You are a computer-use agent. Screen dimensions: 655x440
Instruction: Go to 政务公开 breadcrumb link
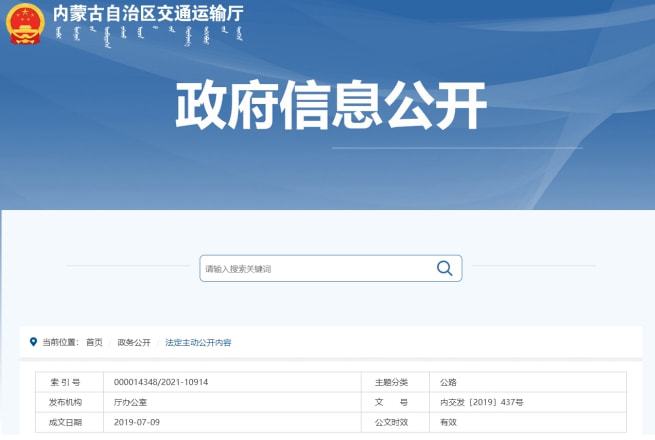pos(134,342)
